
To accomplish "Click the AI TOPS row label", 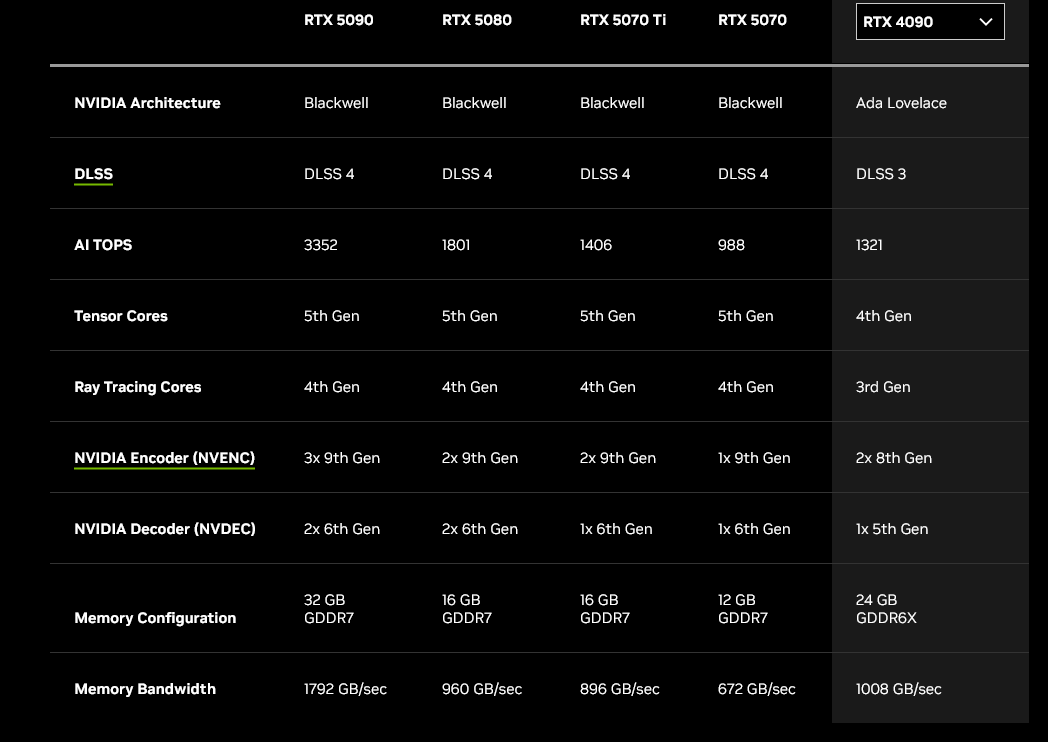I will 103,245.
